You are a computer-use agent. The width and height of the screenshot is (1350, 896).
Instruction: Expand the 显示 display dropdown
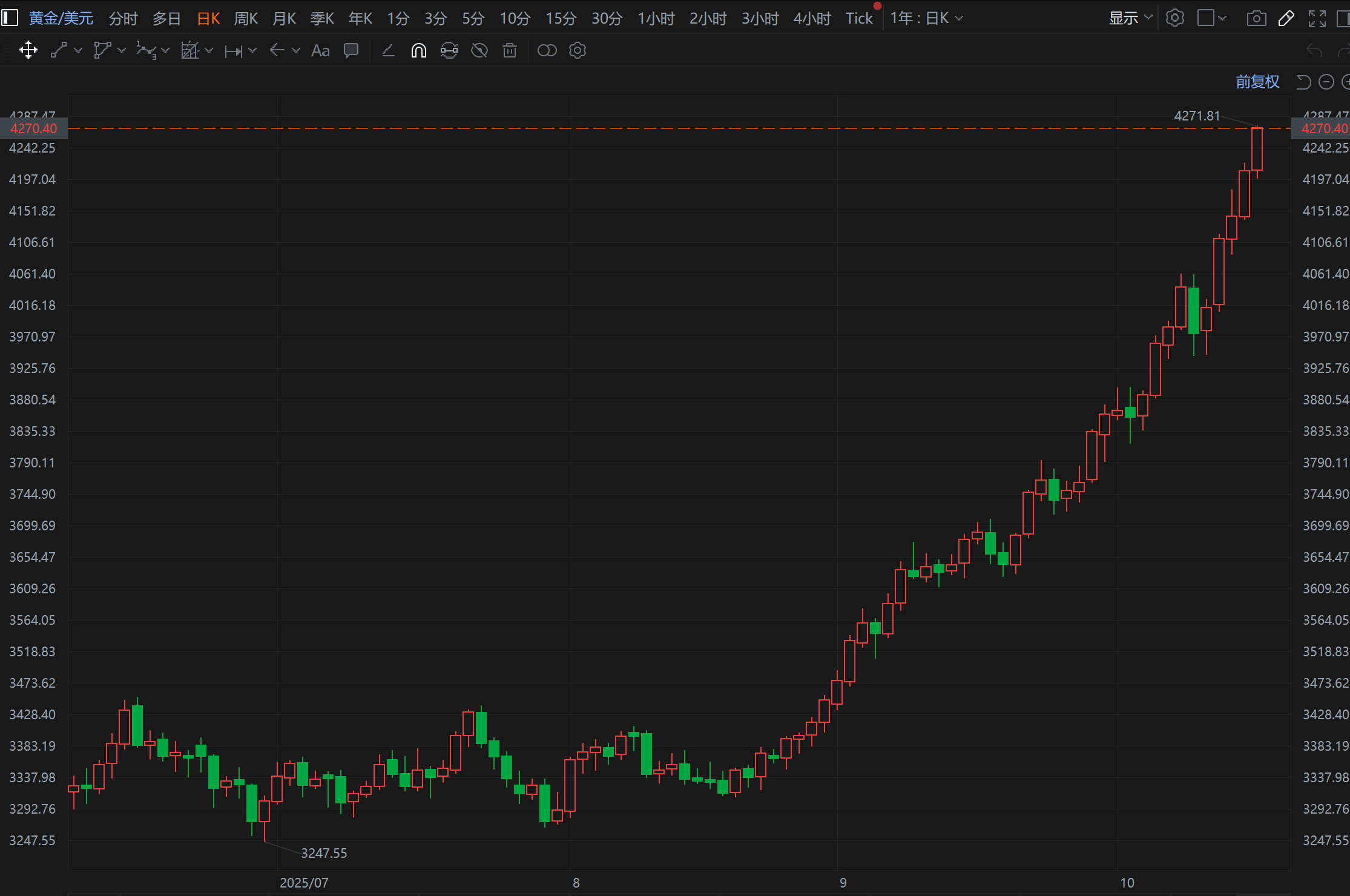point(1130,18)
